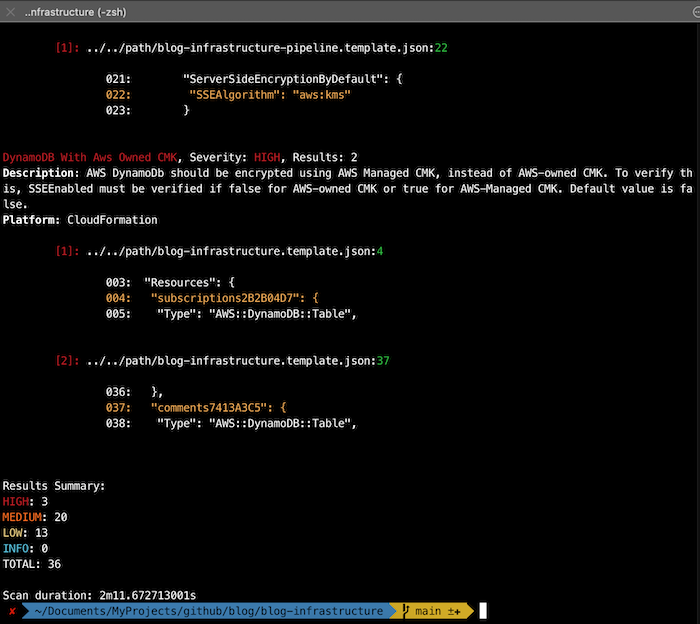Click the line 003 Resources text
The height and width of the screenshot is (624, 700).
[170, 282]
